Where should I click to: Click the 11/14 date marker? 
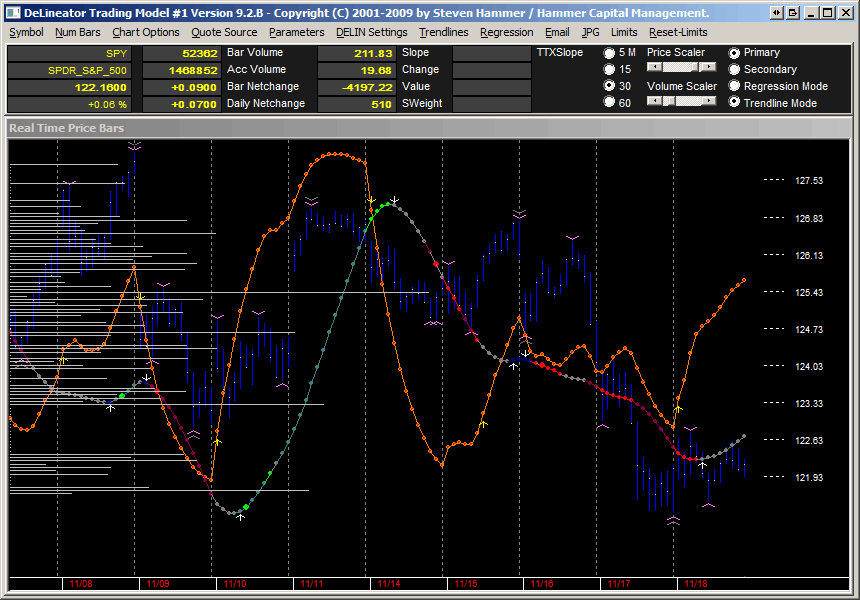click(389, 584)
